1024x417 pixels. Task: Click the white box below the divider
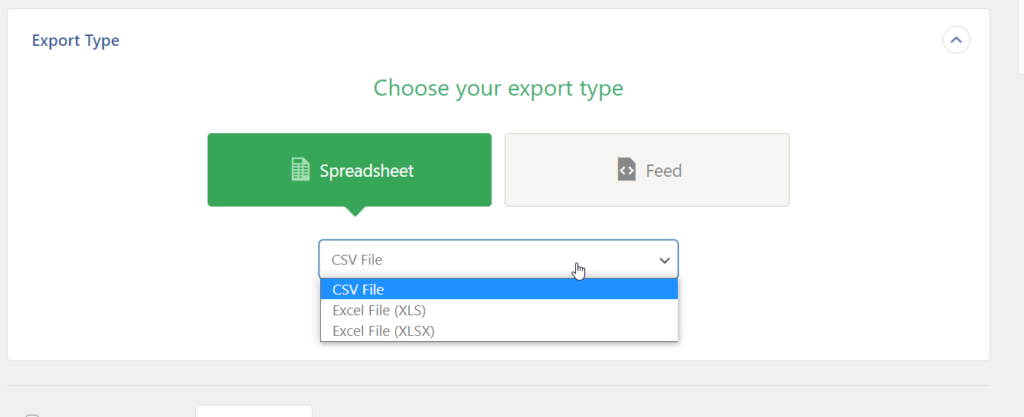tap(253, 411)
